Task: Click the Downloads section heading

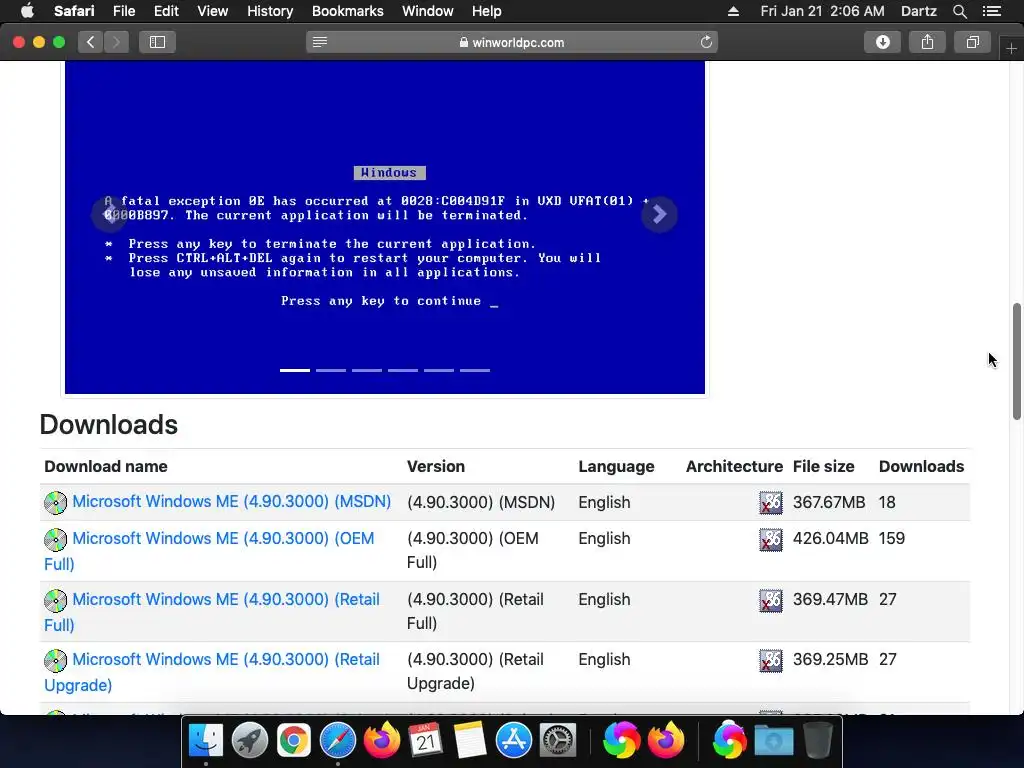Action: coord(108,424)
